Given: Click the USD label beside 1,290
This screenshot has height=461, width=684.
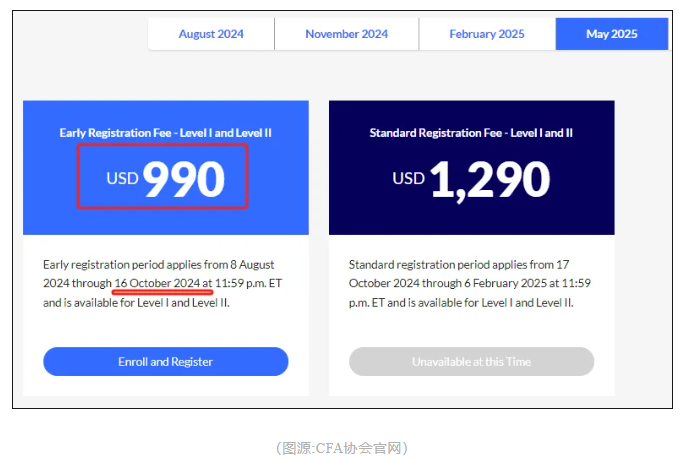Looking at the screenshot, I should 408,180.
